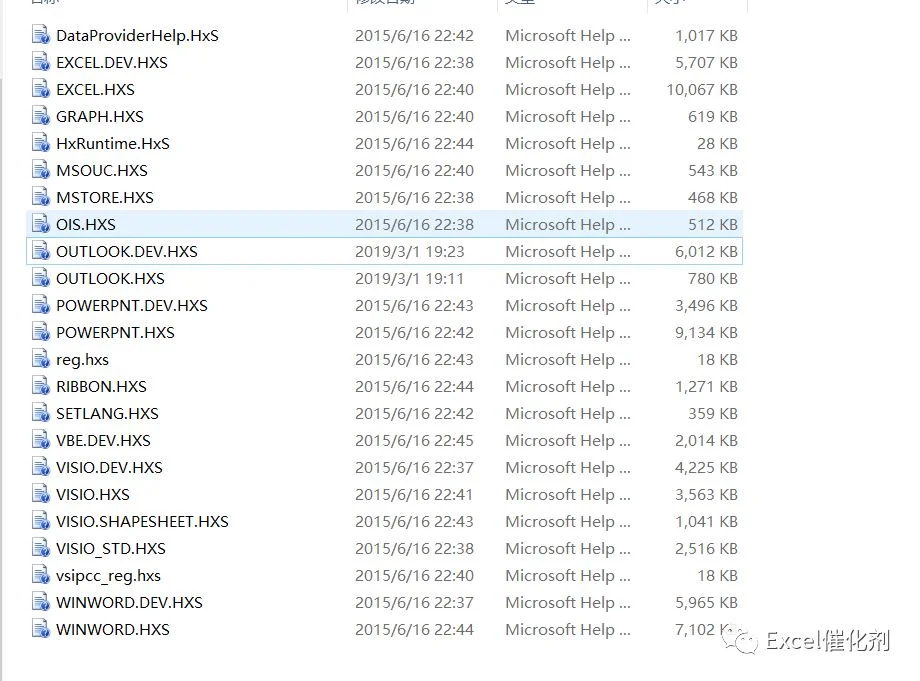Viewport: 920px width, 681px height.
Task: Click the 10,067 KB size value
Action: click(702, 90)
